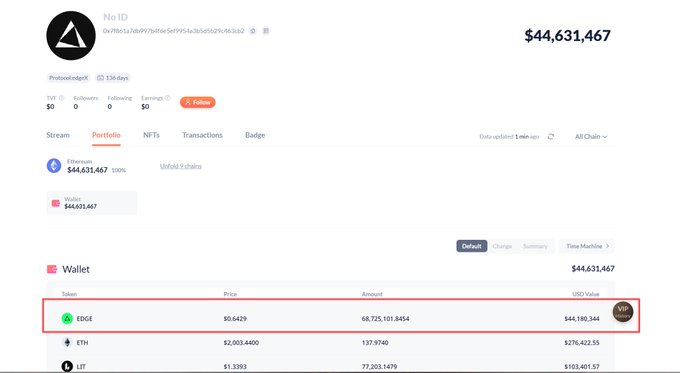Click the Price column header
The height and width of the screenshot is (373, 680).
point(230,294)
